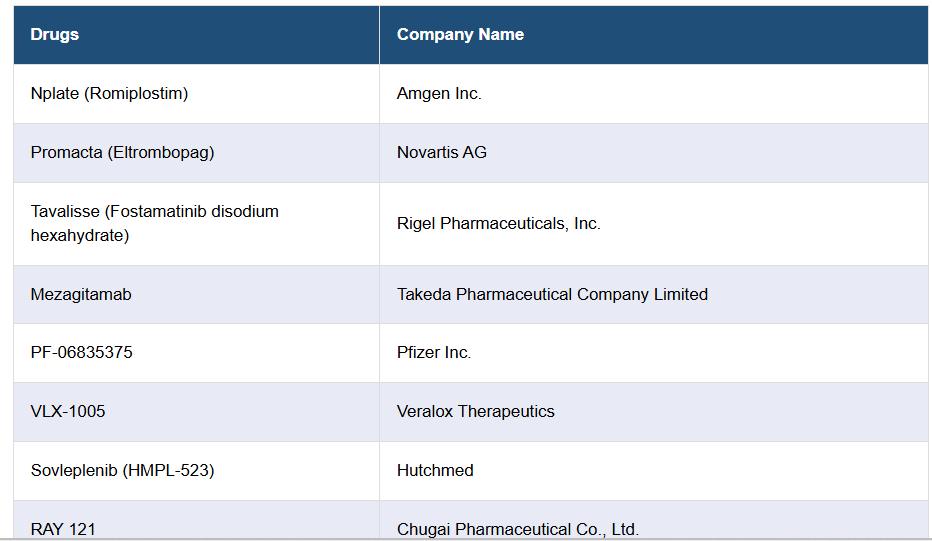The width and height of the screenshot is (932, 541).
Task: Click Takeda Pharmaceutical Company Limited cell
Action: (552, 295)
